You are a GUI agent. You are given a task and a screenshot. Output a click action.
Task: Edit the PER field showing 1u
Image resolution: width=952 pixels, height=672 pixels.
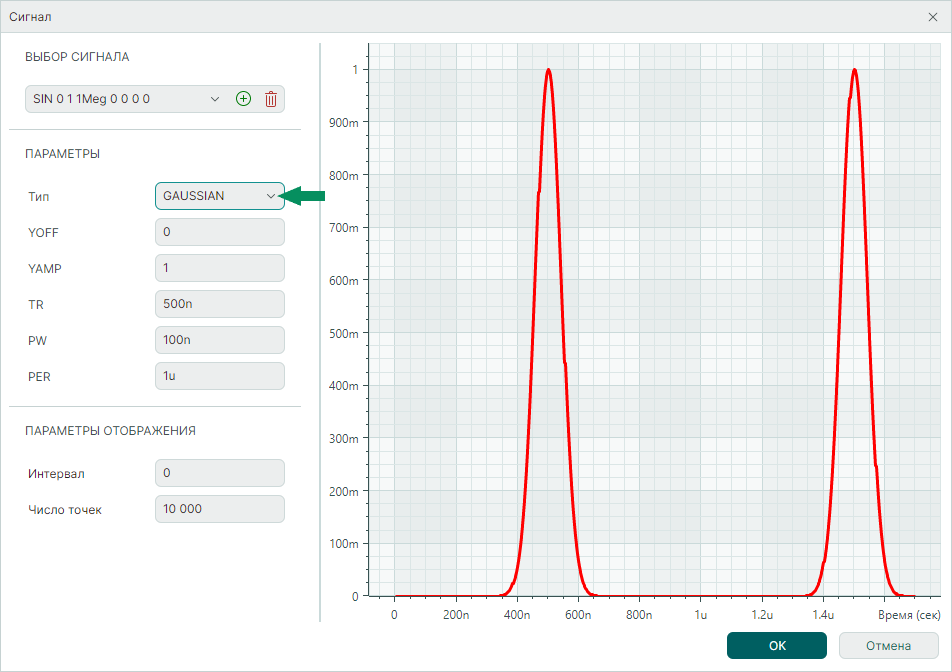click(x=220, y=376)
